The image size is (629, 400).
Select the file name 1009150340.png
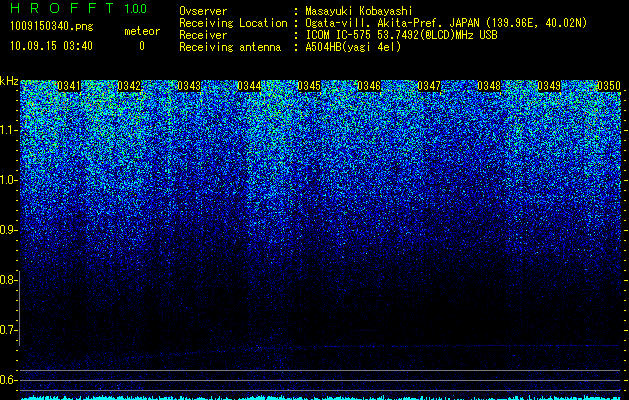(x=52, y=27)
